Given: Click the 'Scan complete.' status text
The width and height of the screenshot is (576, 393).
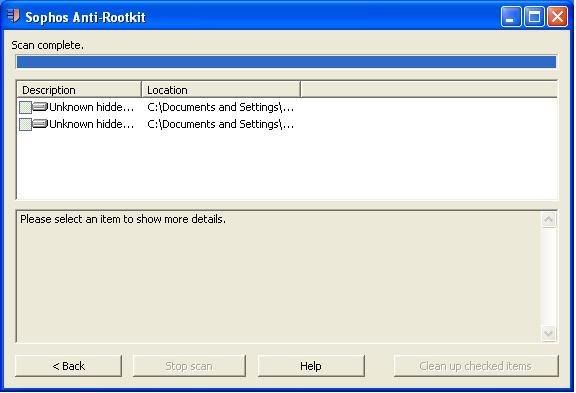Looking at the screenshot, I should [x=47, y=45].
